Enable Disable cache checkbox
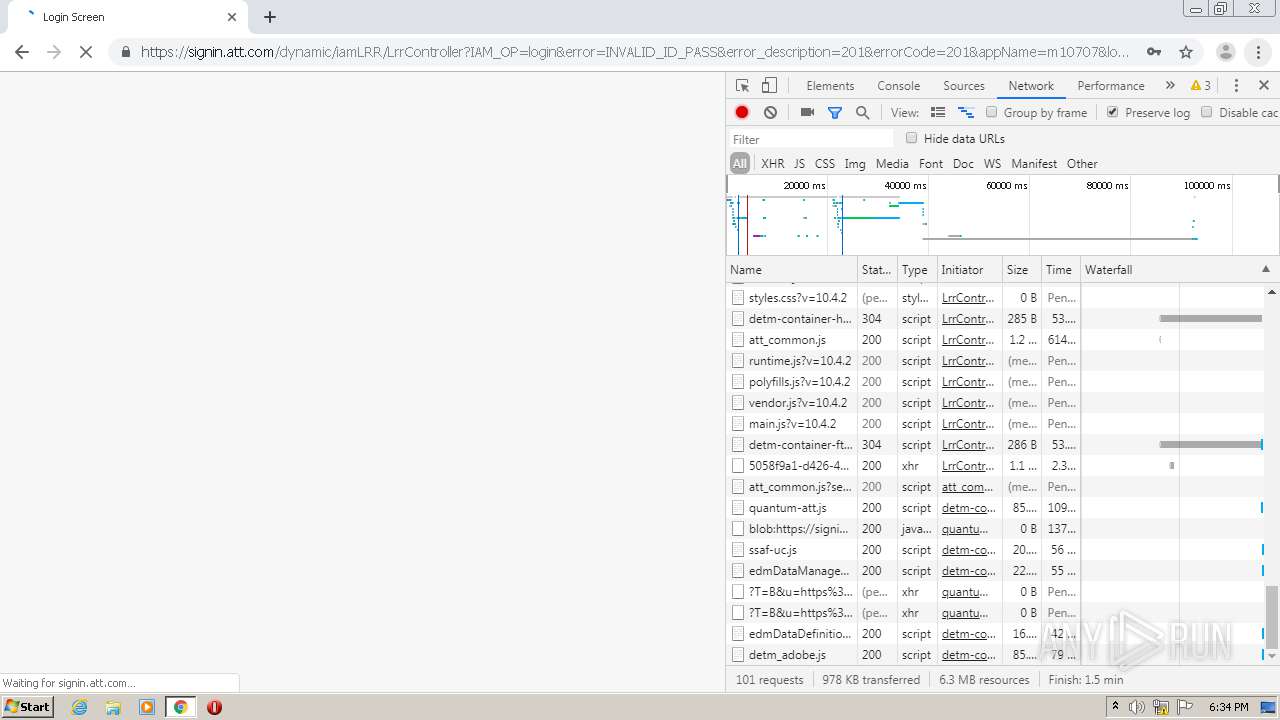Image resolution: width=1280 pixels, height=720 pixels. (x=1207, y=112)
